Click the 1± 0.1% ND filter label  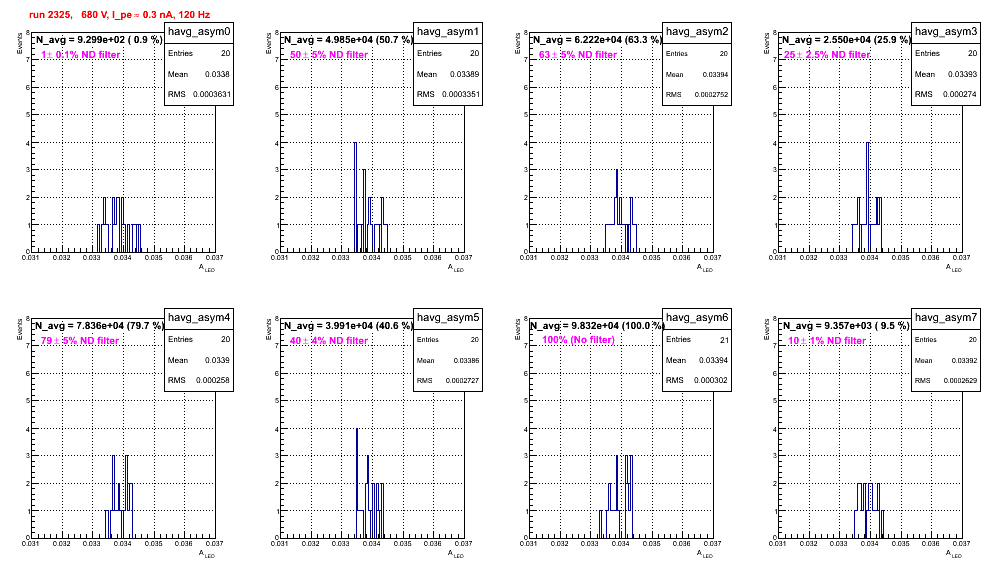click(81, 55)
